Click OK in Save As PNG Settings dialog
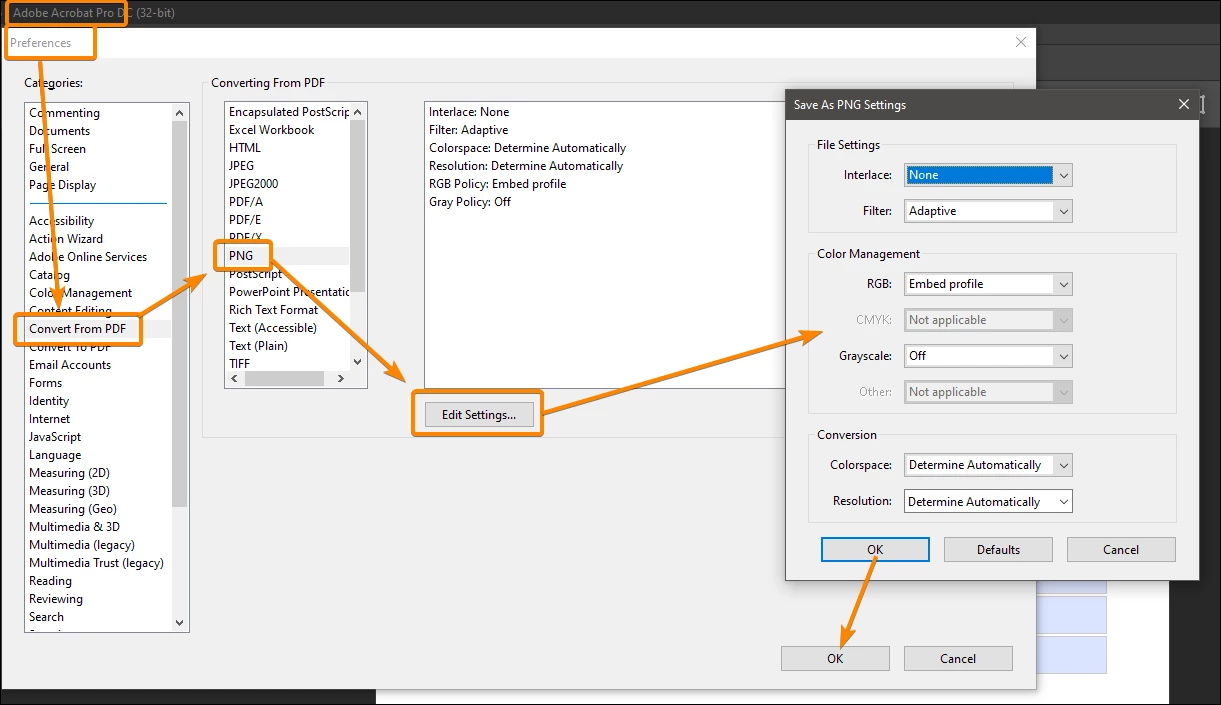The height and width of the screenshot is (705, 1221). 875,549
